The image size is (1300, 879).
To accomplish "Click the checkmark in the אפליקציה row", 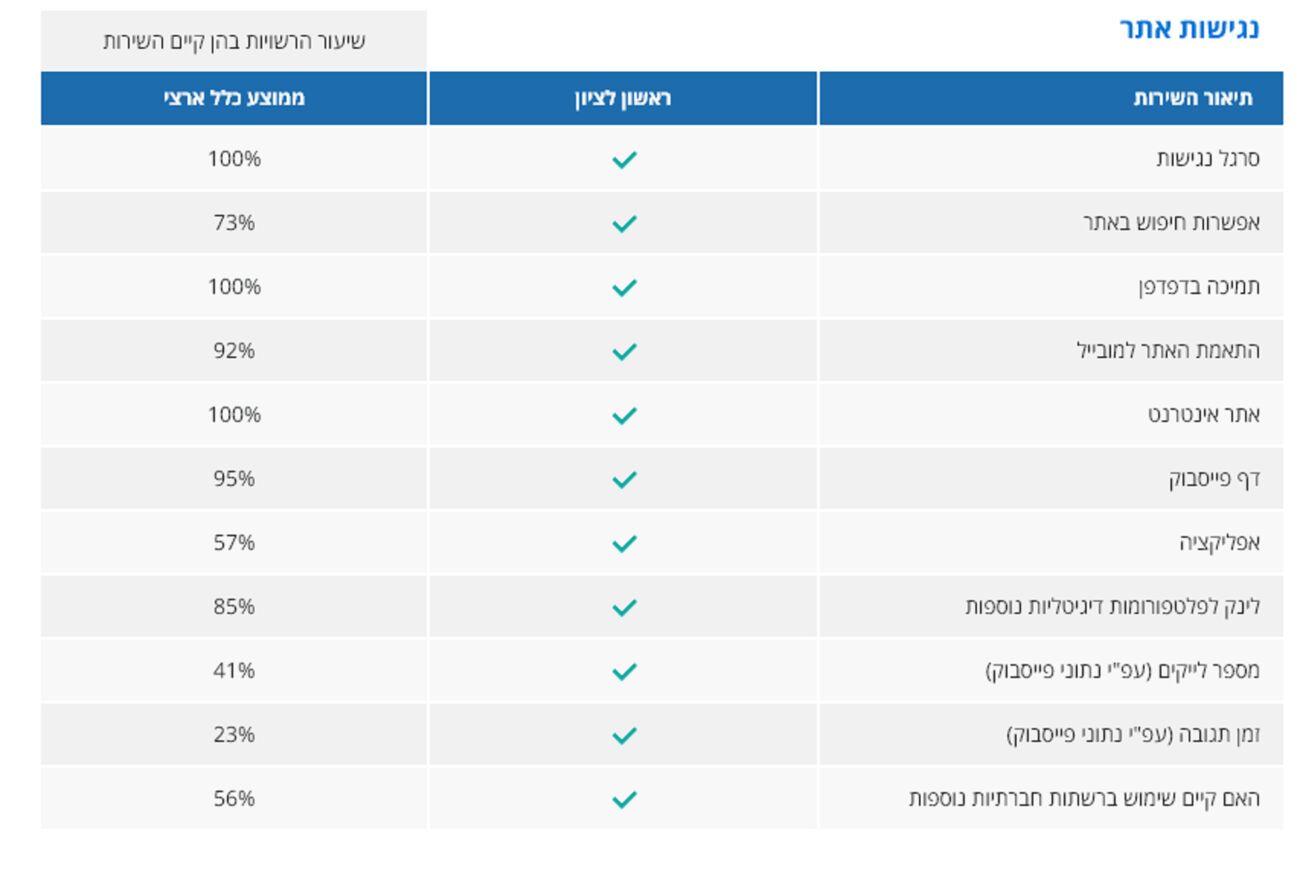I will pyautogui.click(x=624, y=543).
